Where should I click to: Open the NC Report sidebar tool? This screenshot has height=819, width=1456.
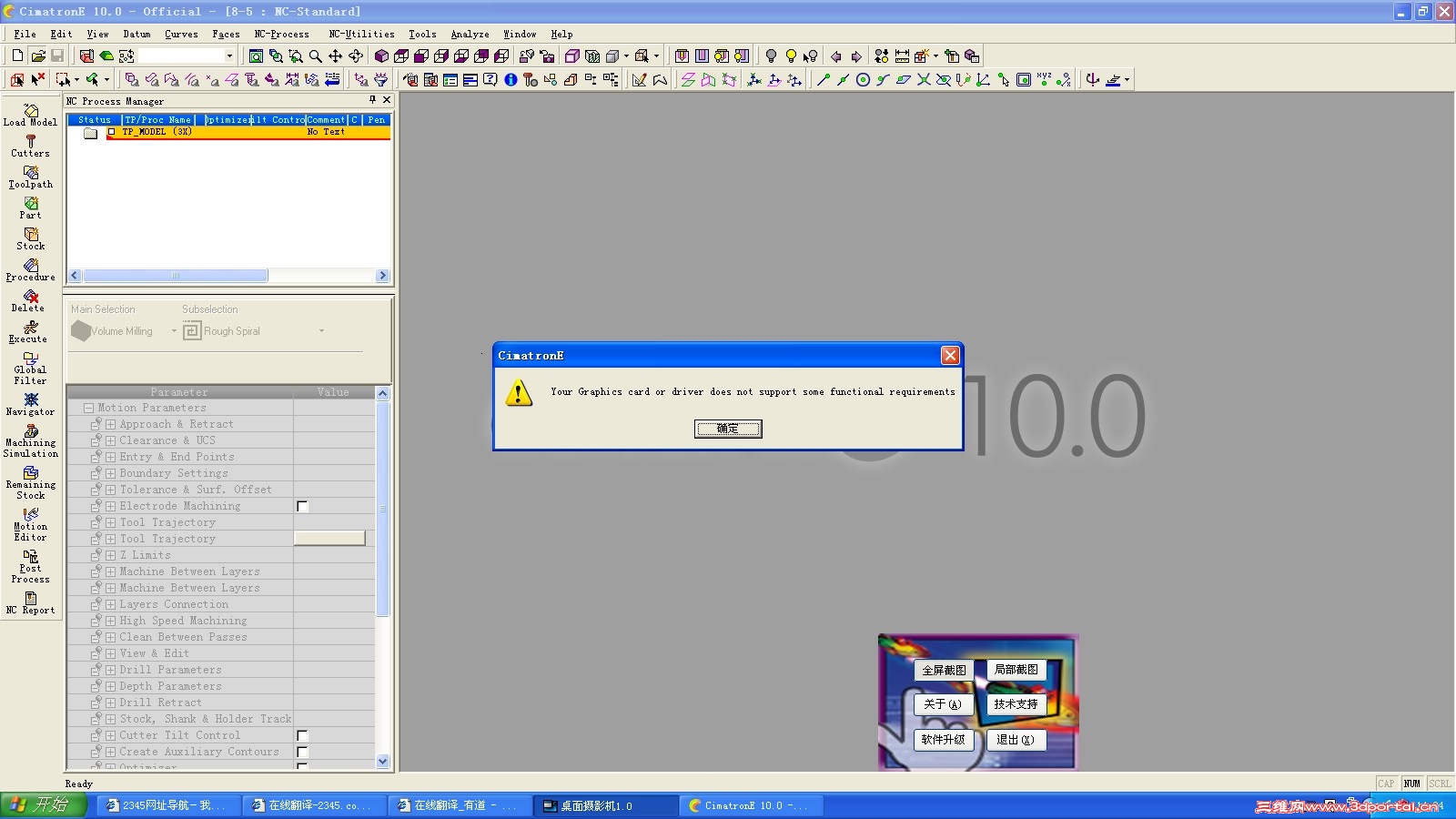click(30, 602)
